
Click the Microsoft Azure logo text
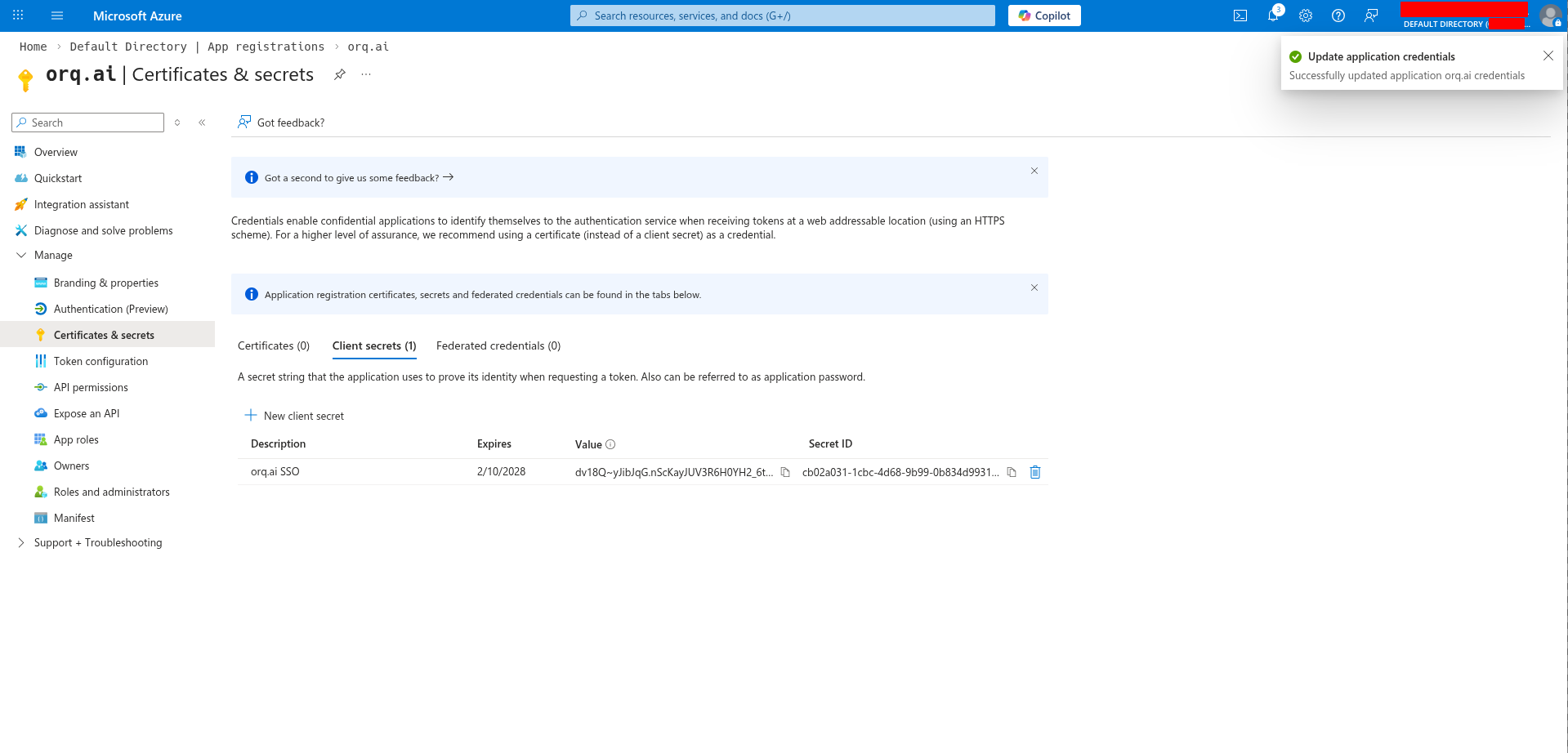[x=137, y=16]
